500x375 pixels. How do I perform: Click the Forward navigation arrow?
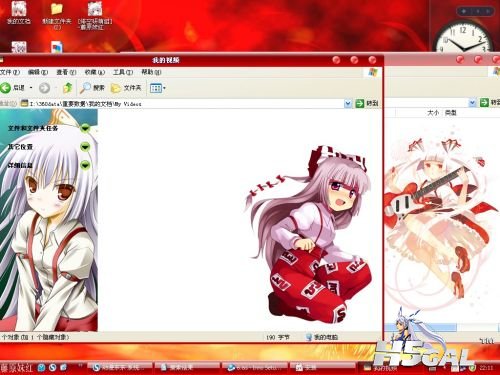pos(44,88)
